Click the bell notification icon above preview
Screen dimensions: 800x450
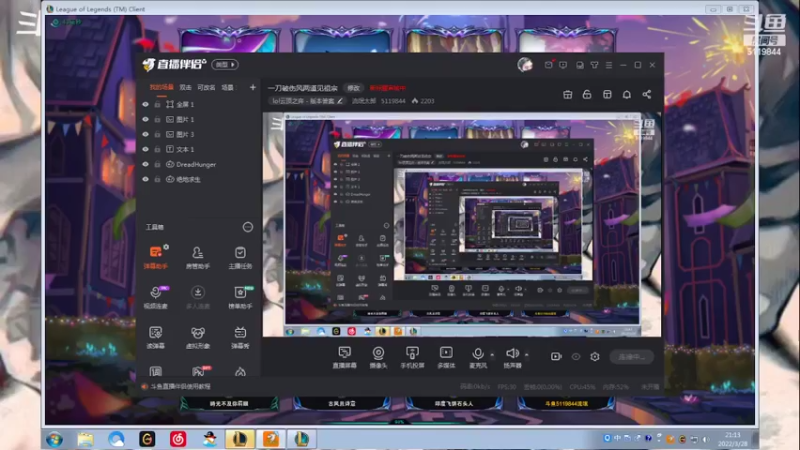pyautogui.click(x=627, y=94)
